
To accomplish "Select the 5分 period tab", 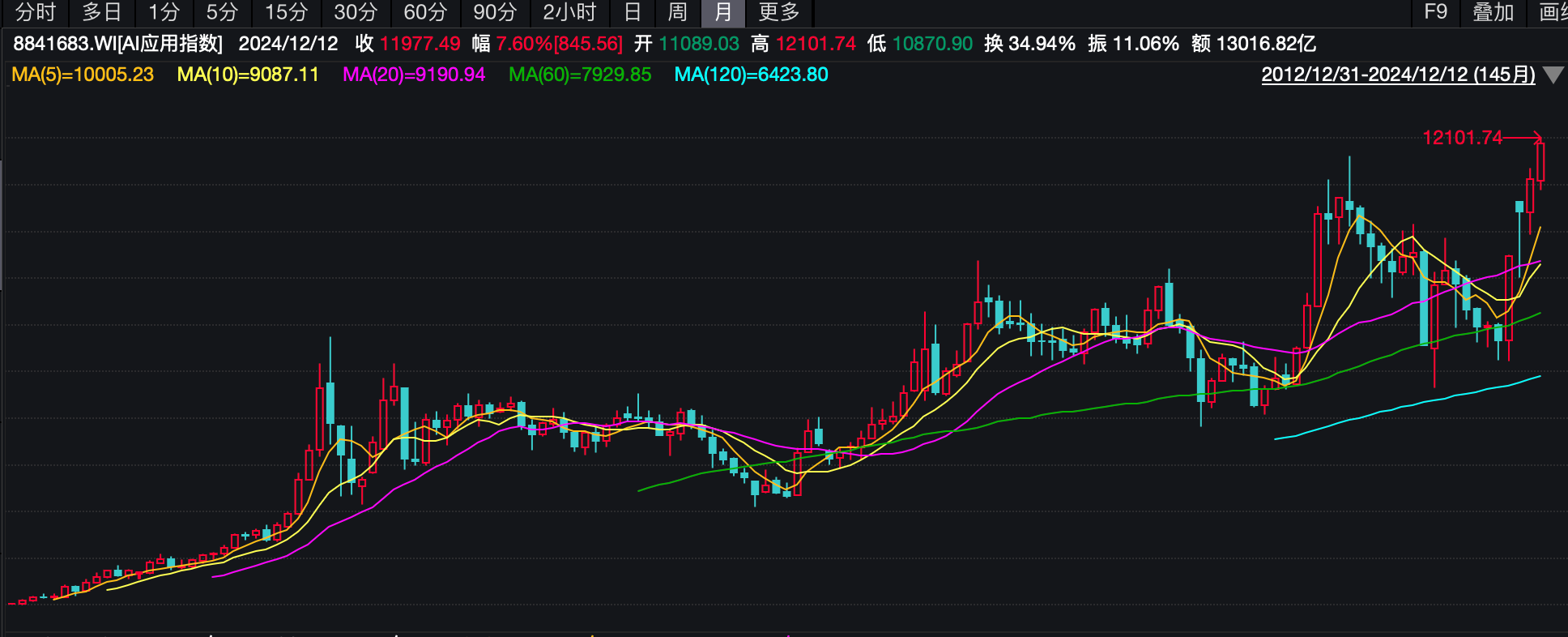I will tap(222, 12).
